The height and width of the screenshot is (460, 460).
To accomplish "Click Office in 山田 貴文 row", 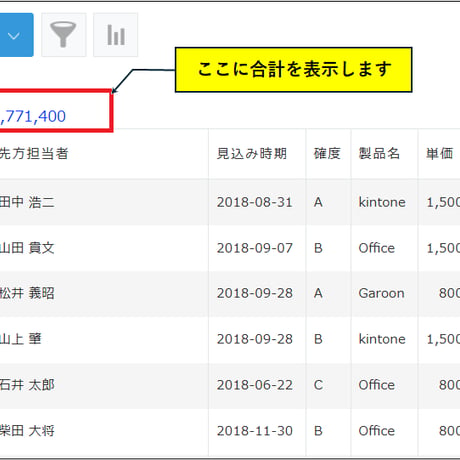I will coord(377,248).
